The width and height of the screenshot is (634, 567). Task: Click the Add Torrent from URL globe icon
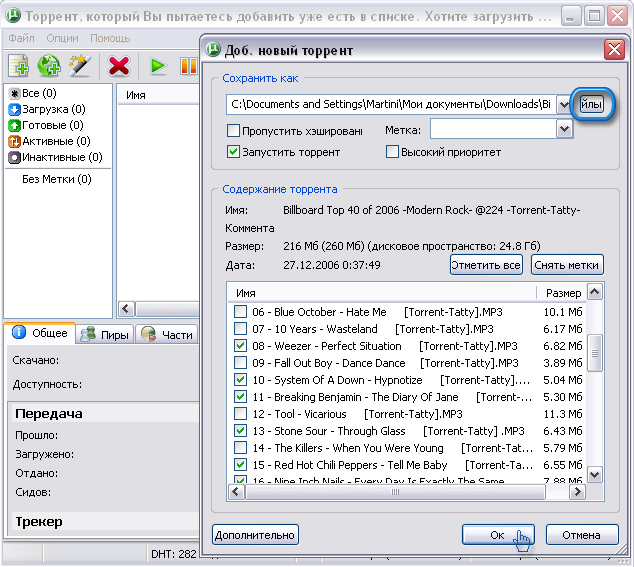pos(49,66)
